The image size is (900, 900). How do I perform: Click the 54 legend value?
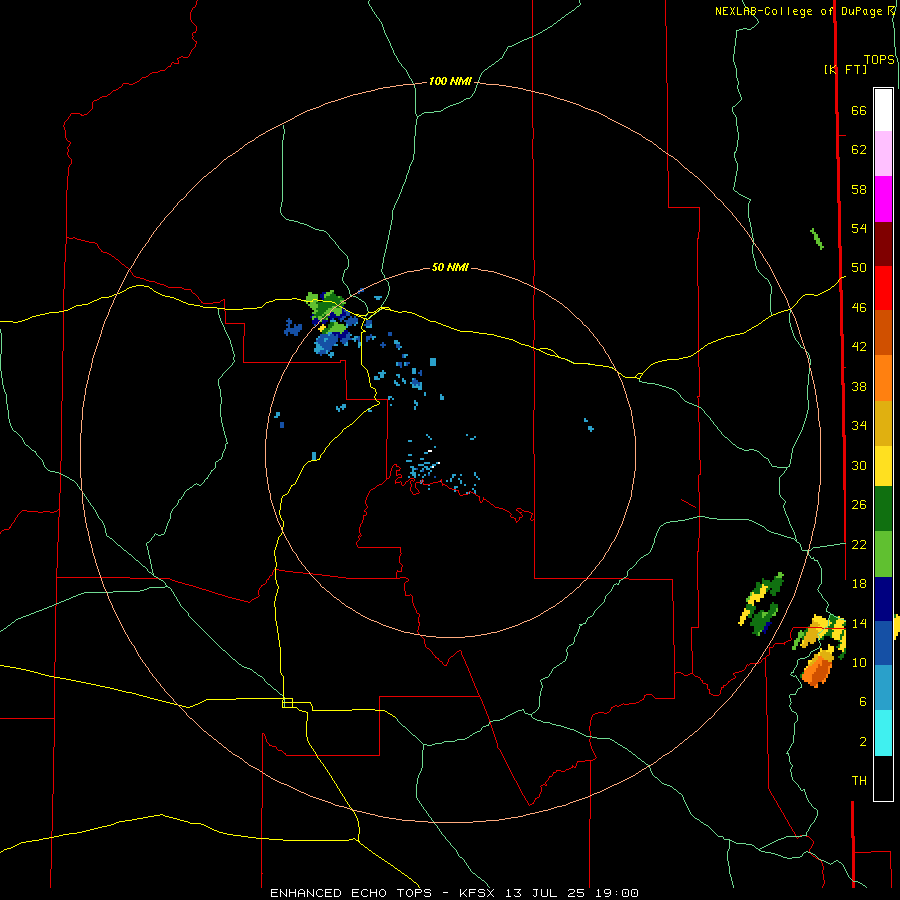pos(859,228)
